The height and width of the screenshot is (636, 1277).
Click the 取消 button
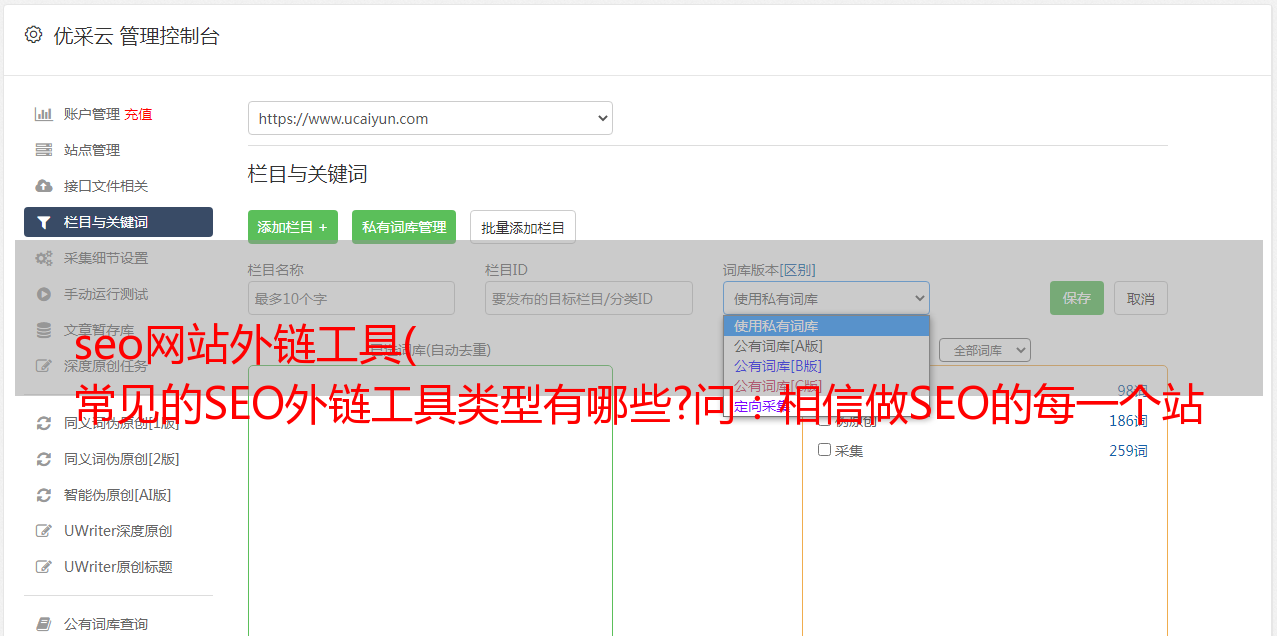(1141, 298)
